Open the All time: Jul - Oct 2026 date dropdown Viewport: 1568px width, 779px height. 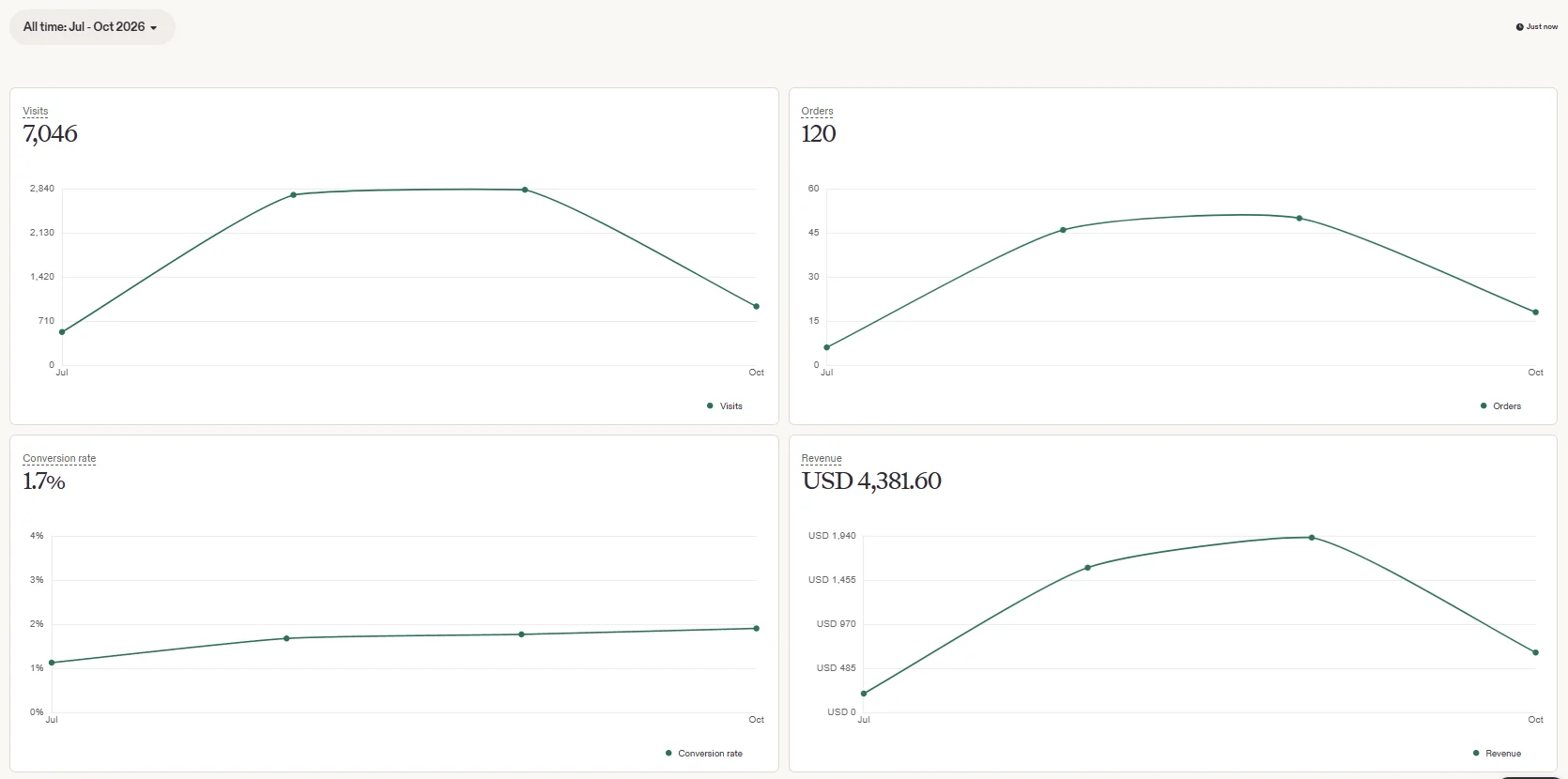(x=91, y=27)
